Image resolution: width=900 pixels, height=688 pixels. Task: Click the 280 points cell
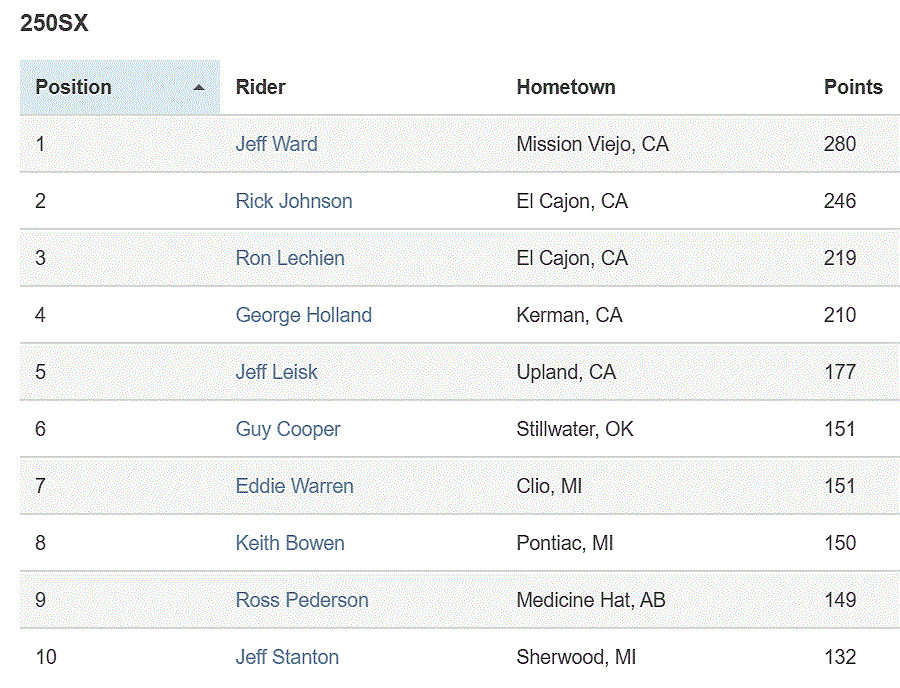point(840,144)
